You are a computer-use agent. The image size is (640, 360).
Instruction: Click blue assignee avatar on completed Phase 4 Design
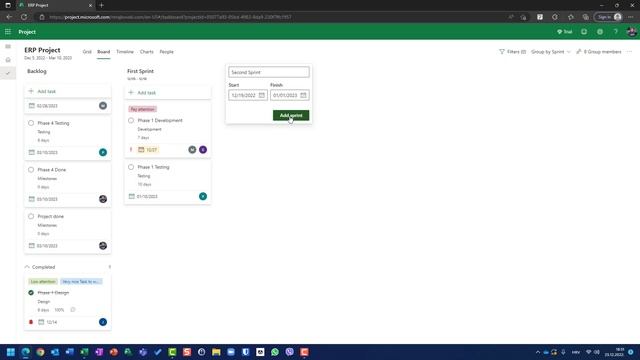[x=103, y=322]
